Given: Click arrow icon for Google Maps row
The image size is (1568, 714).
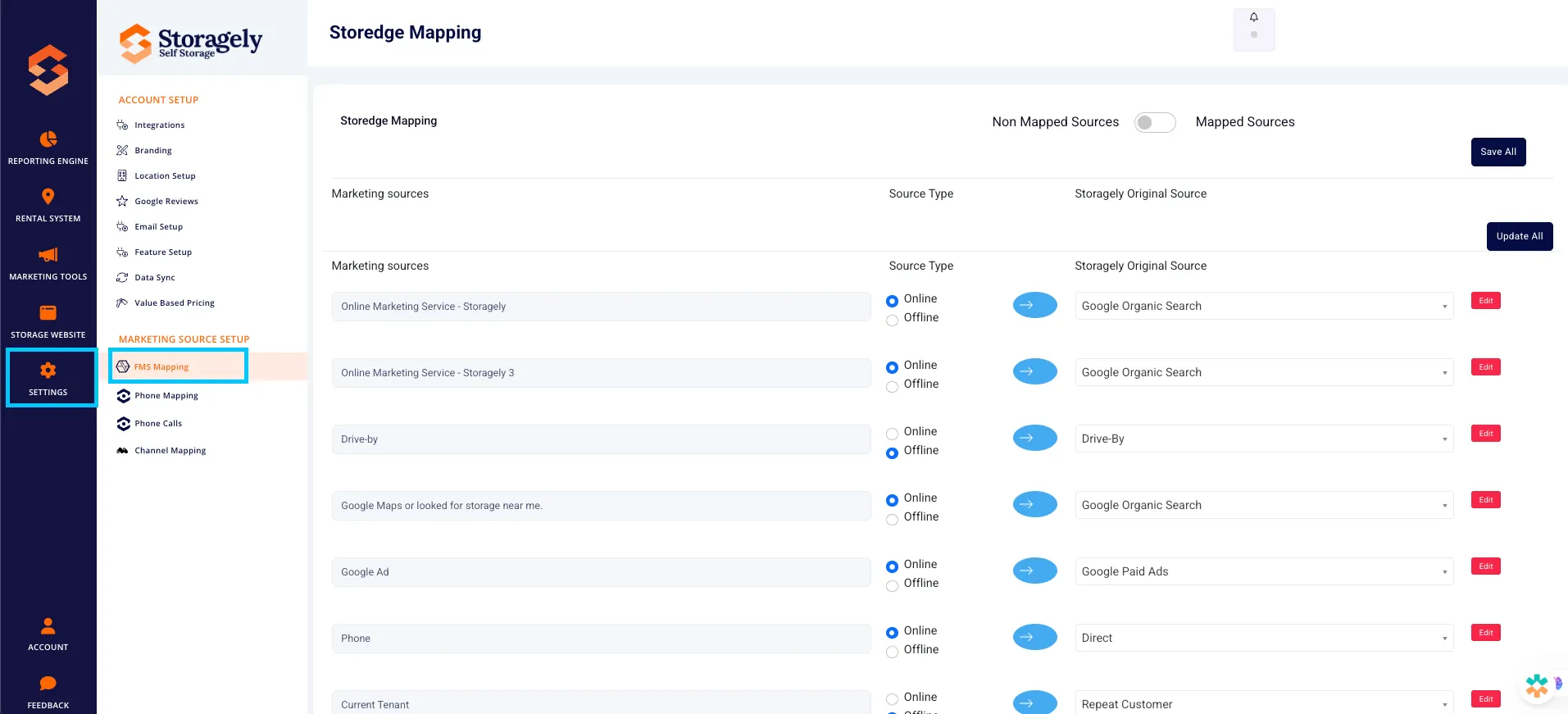Looking at the screenshot, I should [x=1035, y=504].
